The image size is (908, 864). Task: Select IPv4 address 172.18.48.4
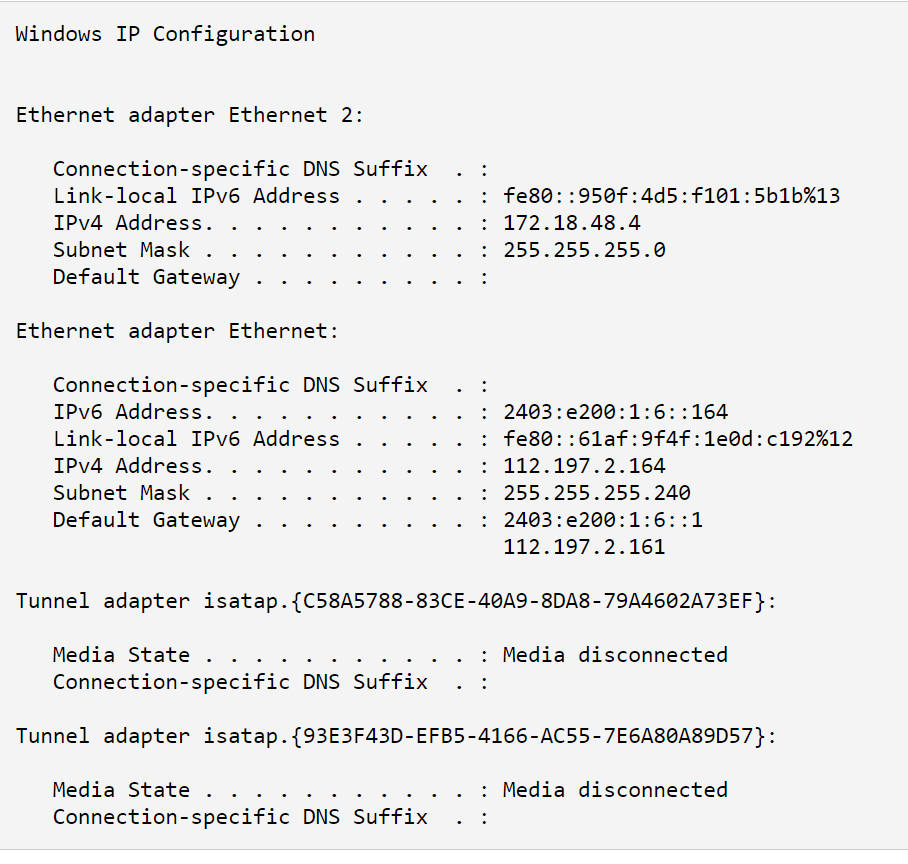[572, 223]
